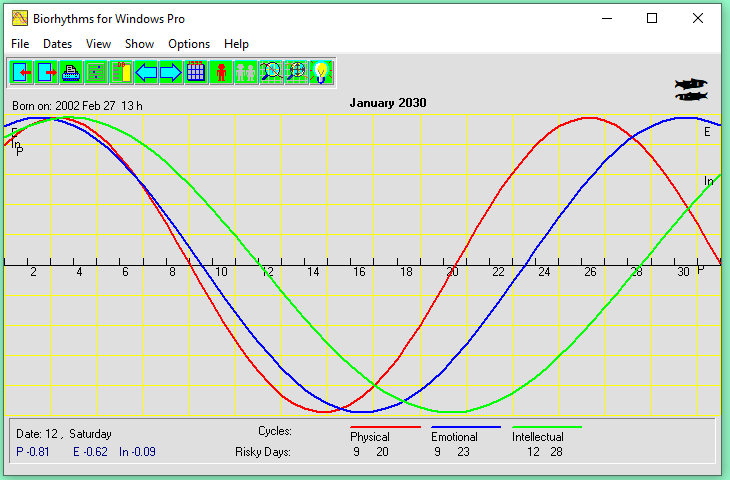Click the Help menu
The image size is (730, 480).
[236, 44]
